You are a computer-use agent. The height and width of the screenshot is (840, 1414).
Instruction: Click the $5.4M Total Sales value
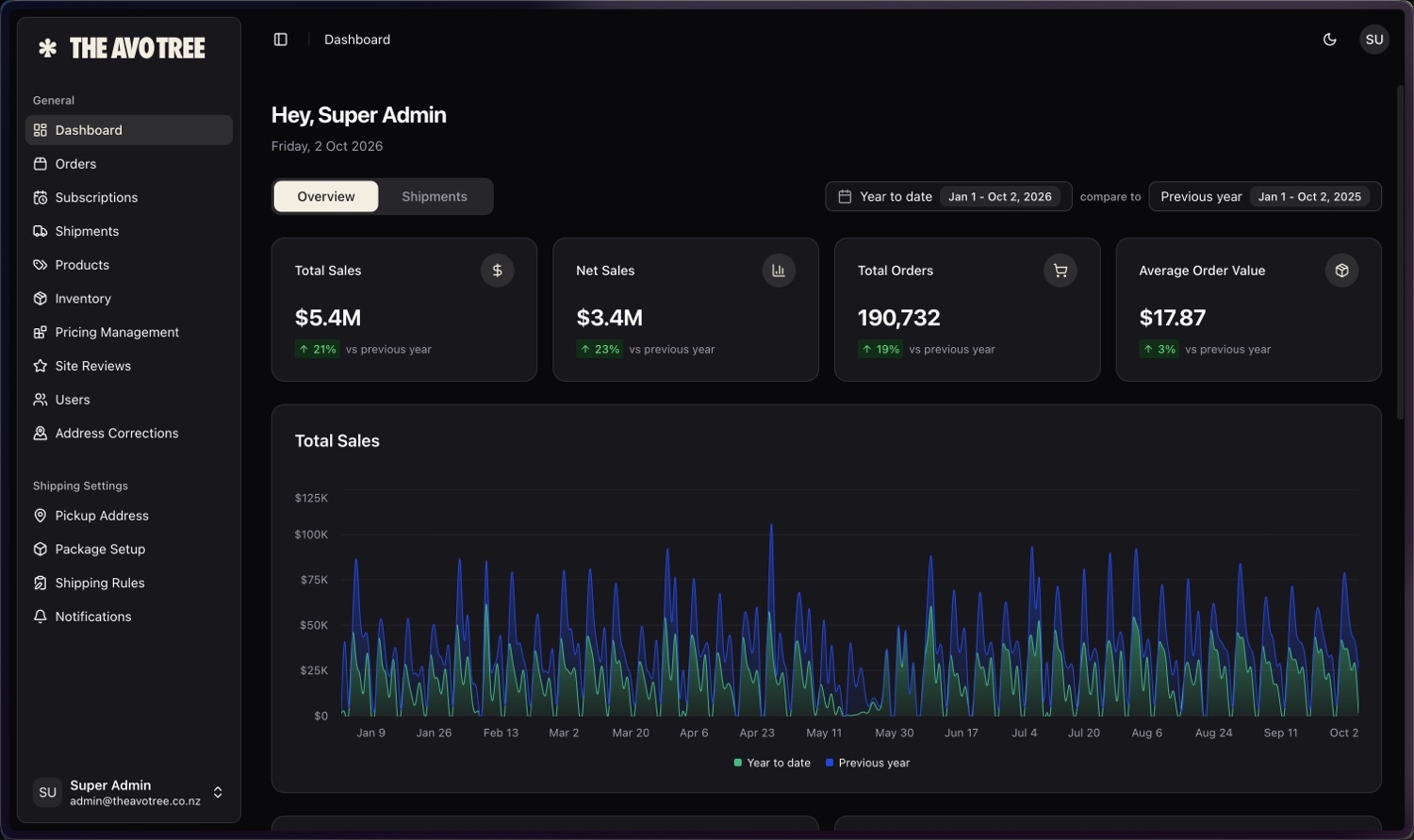pyautogui.click(x=328, y=318)
